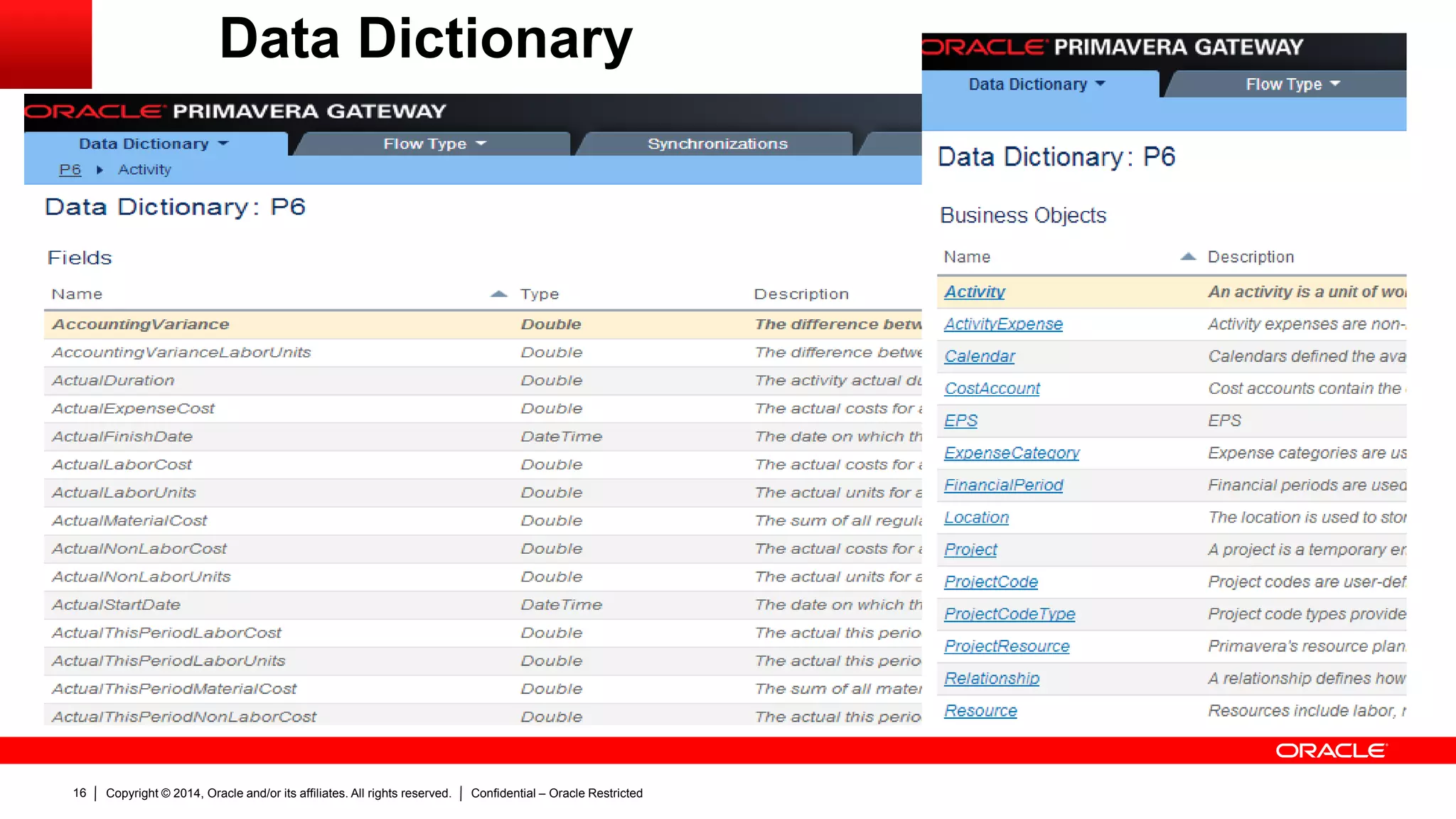Open the ProjectCodeType link

point(1010,614)
